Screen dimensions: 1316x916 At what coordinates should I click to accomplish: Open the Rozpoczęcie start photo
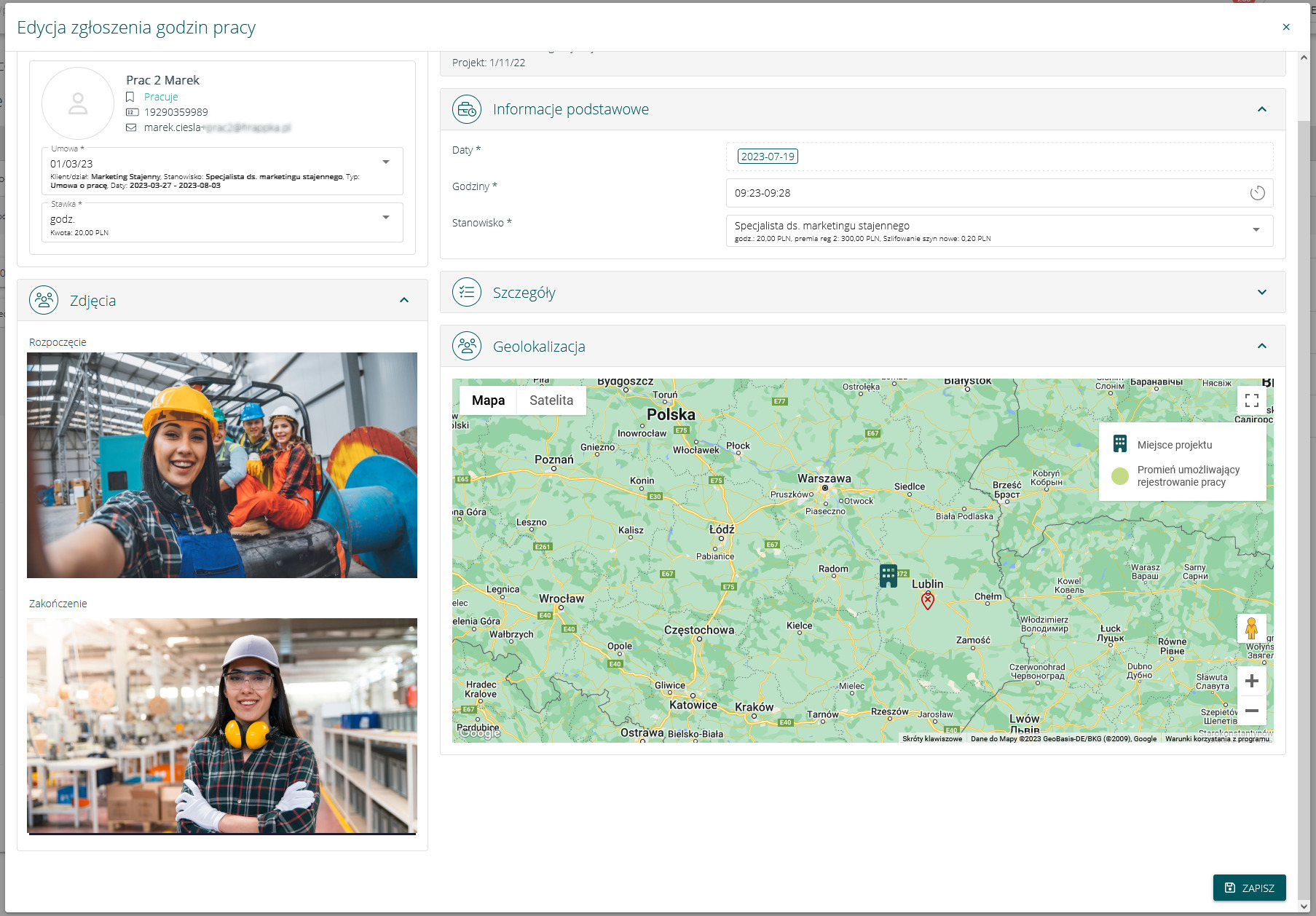(222, 465)
